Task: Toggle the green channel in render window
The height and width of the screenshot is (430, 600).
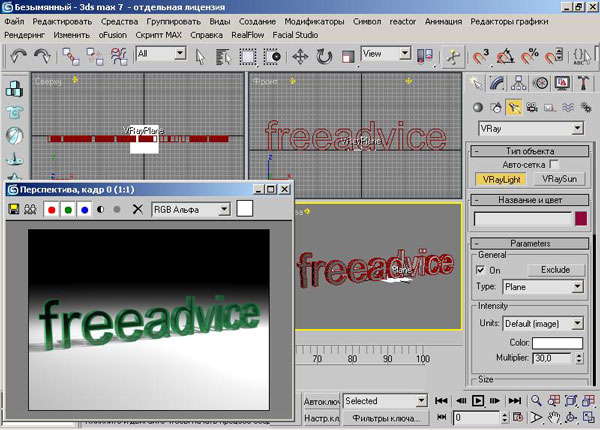Action: (68, 209)
